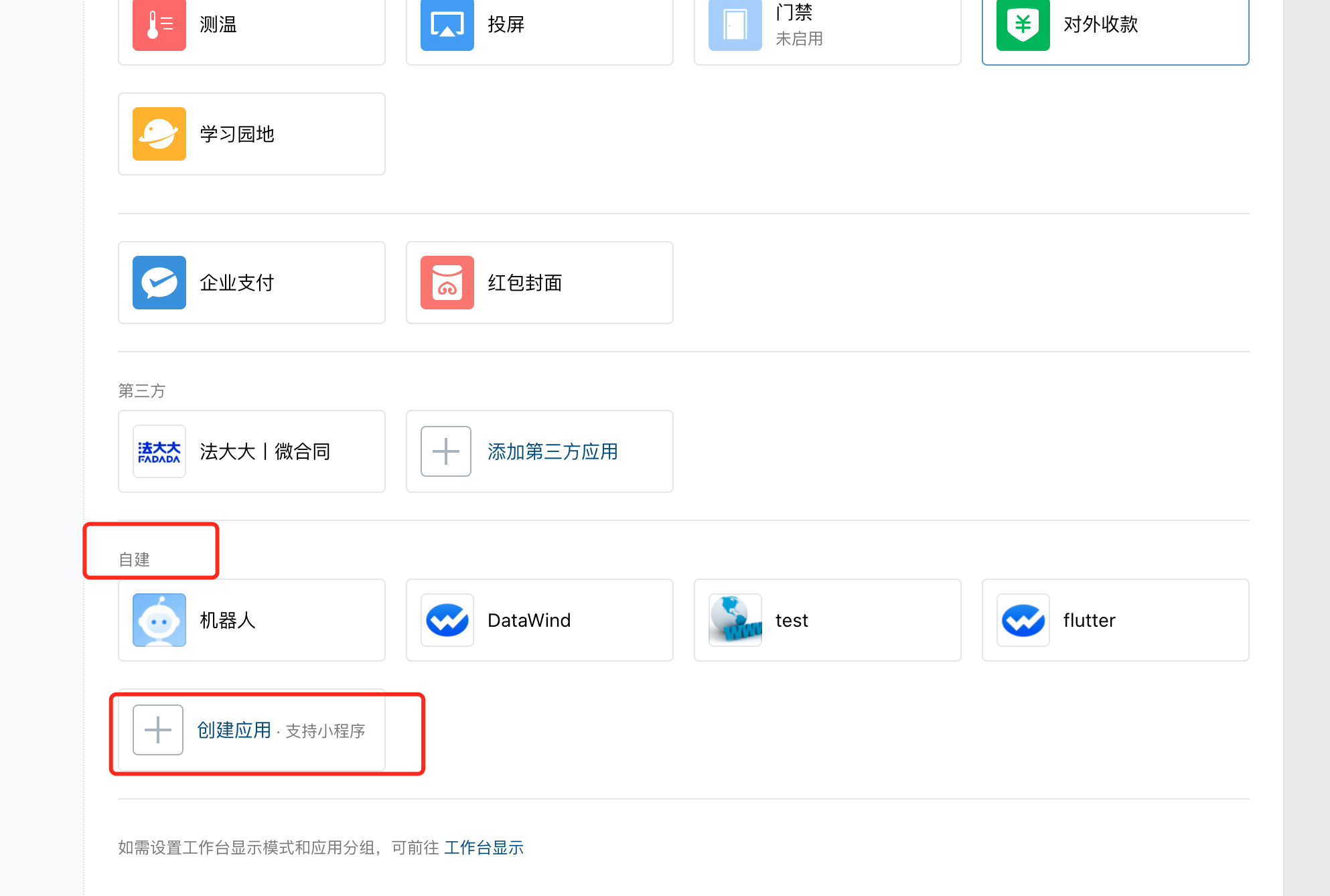Open the test app globe icon

point(735,620)
